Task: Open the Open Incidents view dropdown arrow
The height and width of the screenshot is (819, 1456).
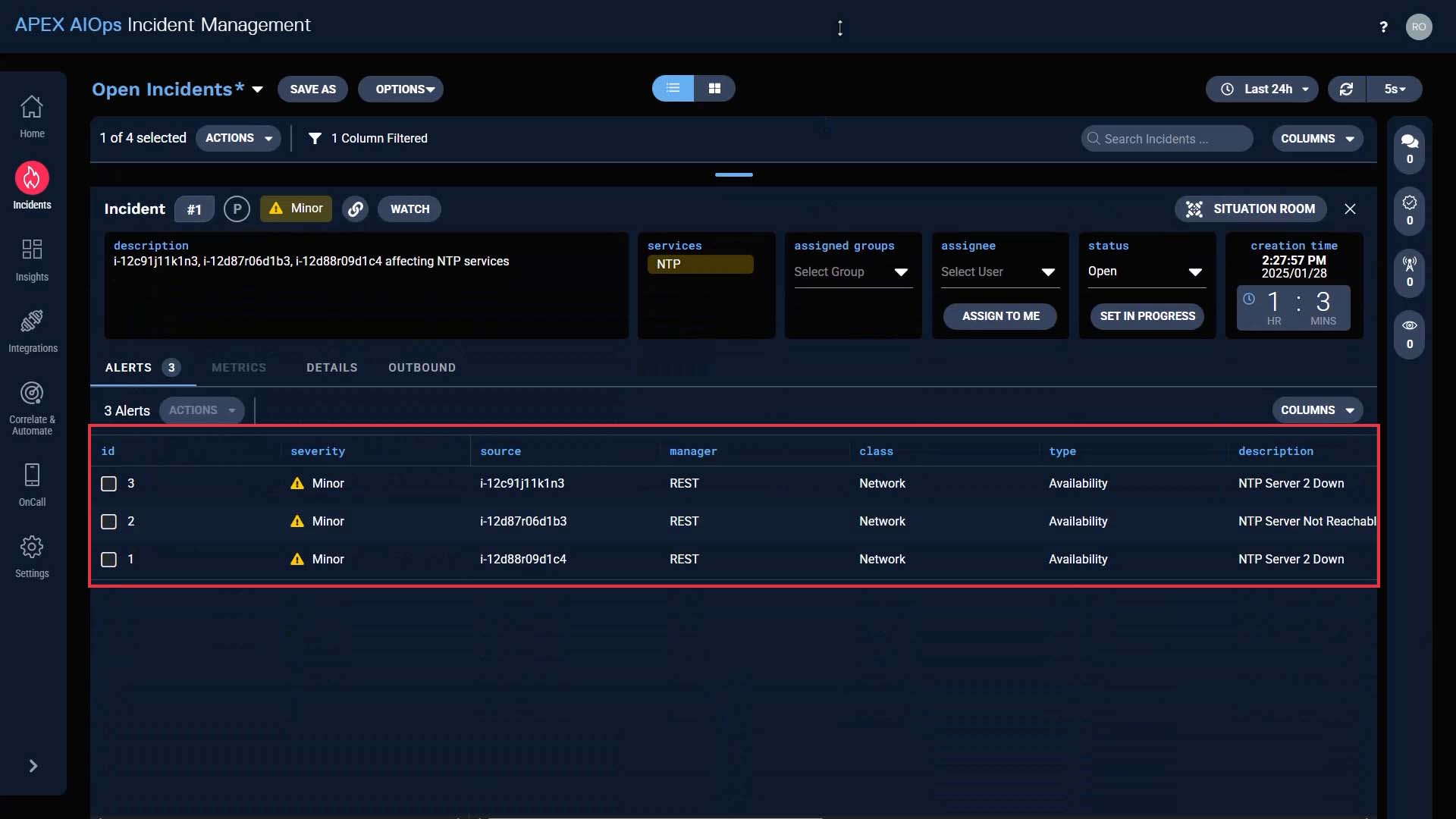Action: (258, 89)
